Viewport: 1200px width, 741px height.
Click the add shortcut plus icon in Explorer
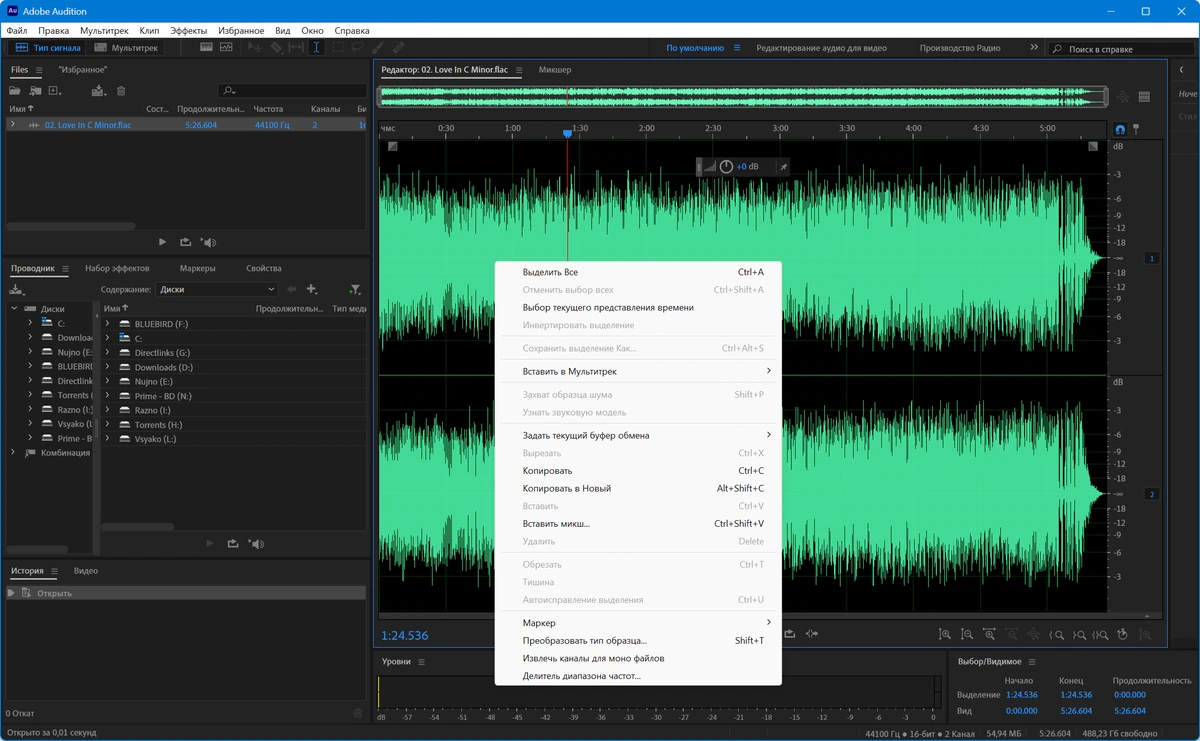312,289
